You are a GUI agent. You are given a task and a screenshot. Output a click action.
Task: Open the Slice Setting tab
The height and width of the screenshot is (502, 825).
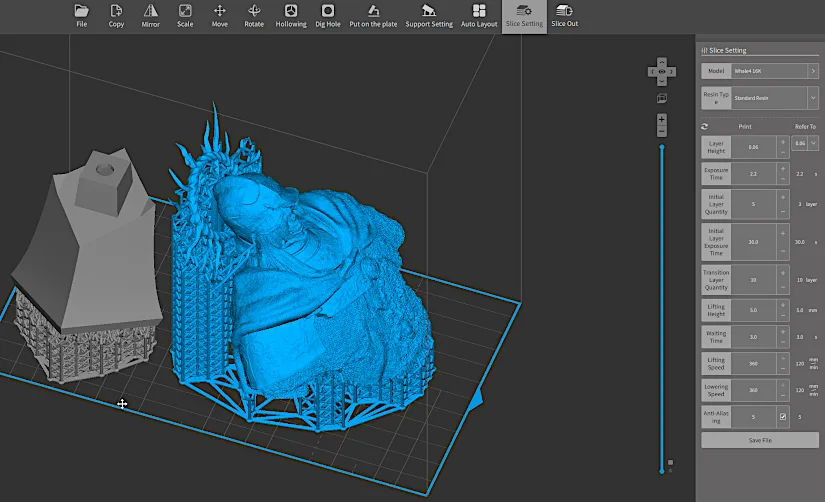point(524,16)
